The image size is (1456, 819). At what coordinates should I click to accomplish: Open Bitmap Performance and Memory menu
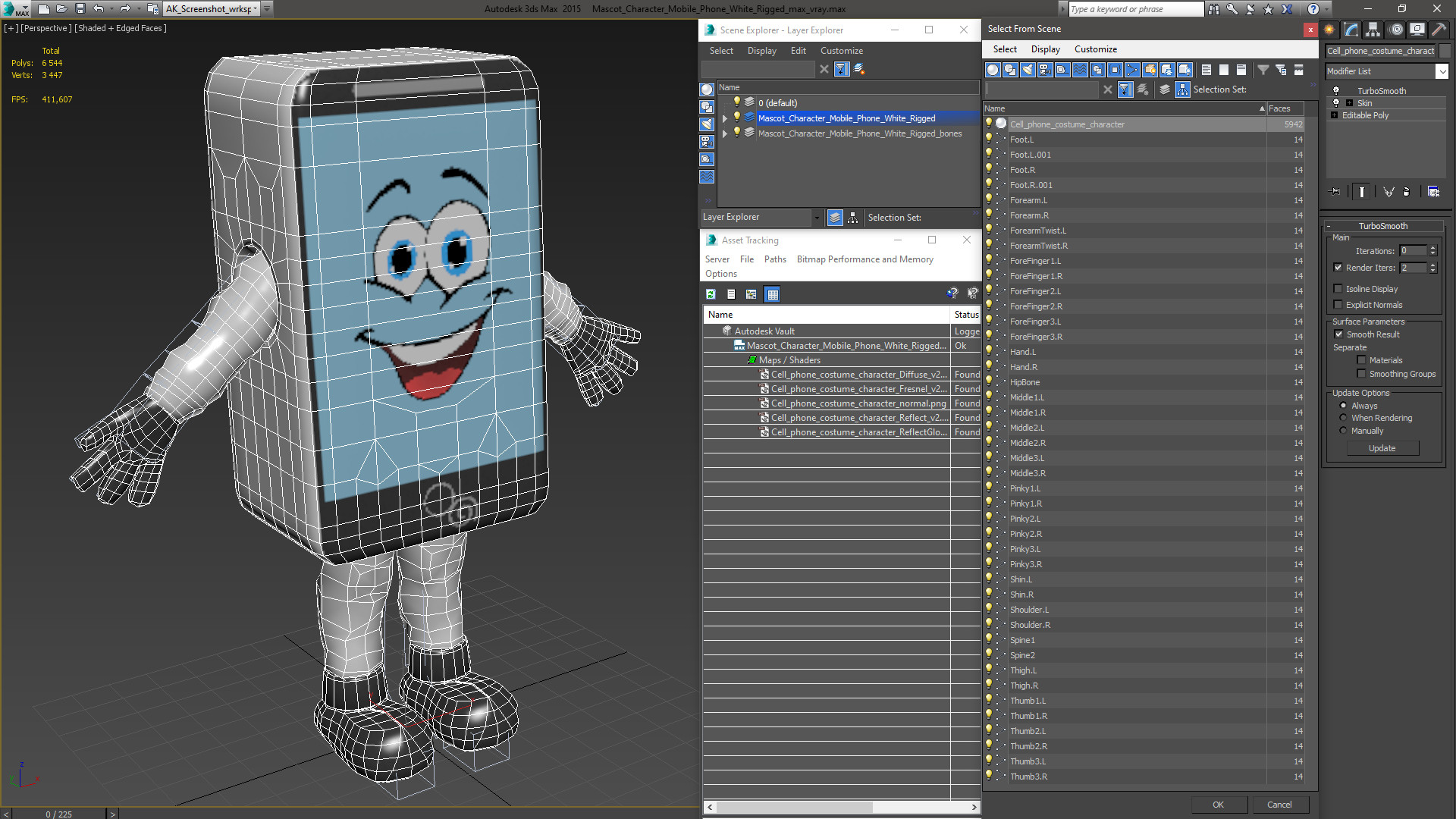(864, 259)
